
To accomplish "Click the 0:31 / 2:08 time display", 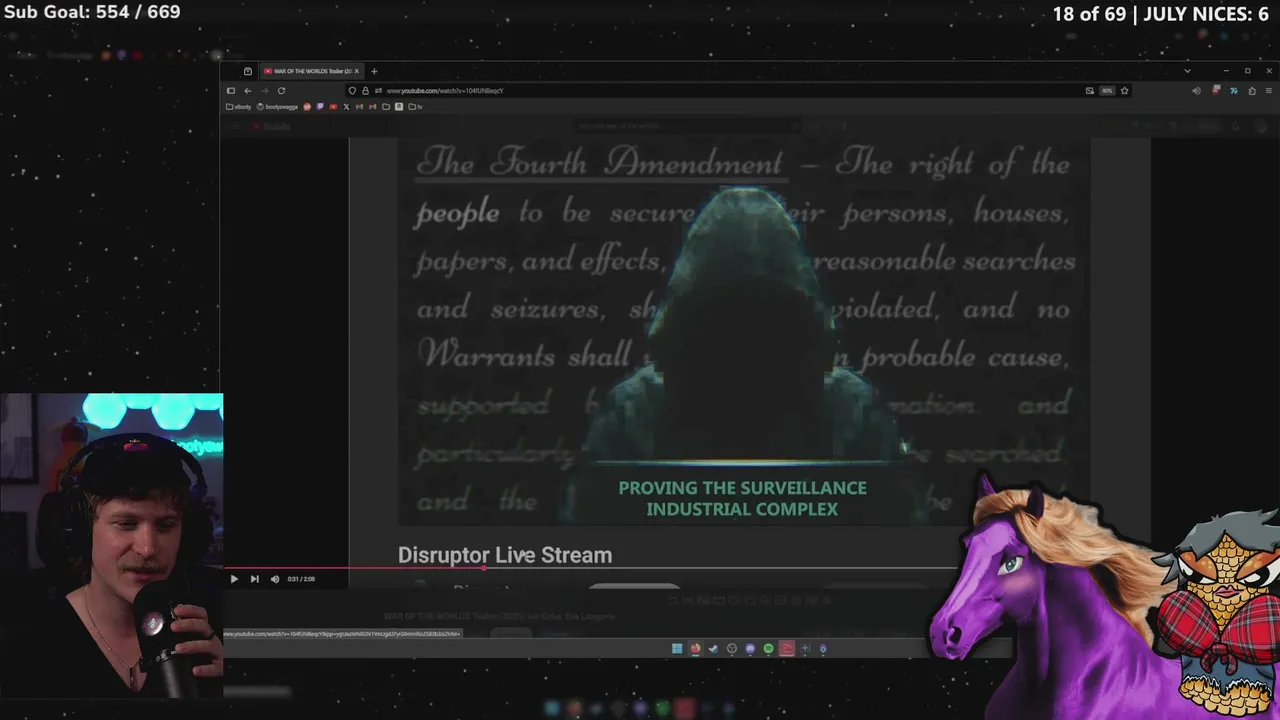I will (x=301, y=579).
